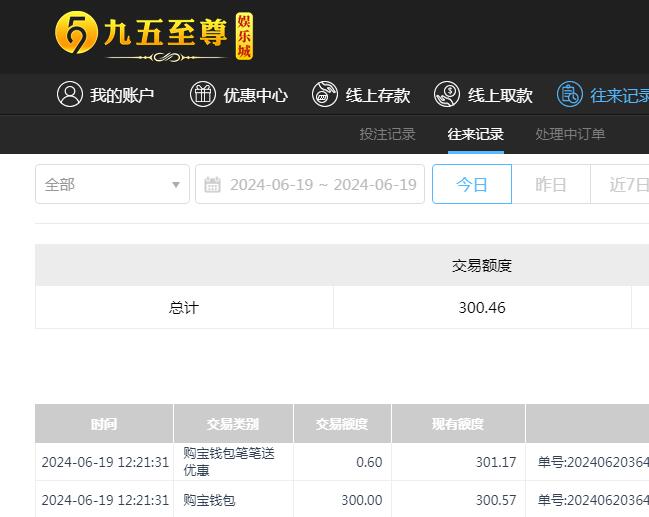Screen dimensions: 649x517
Task: Click 交易额度 header in summary table
Action: pyautogui.click(x=482, y=265)
